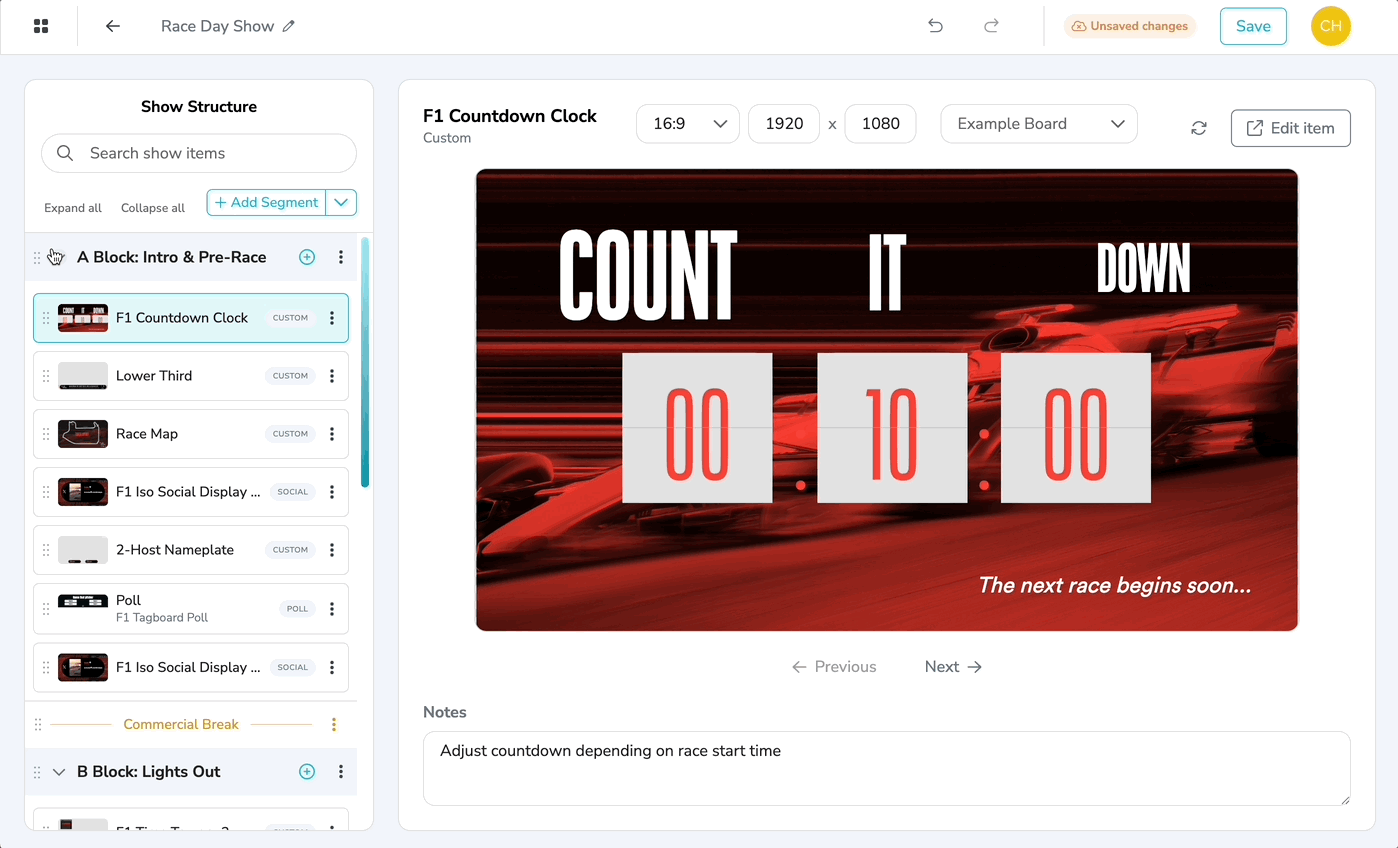Click the Poll item thumbnail
This screenshot has height=848, width=1398.
click(83, 602)
